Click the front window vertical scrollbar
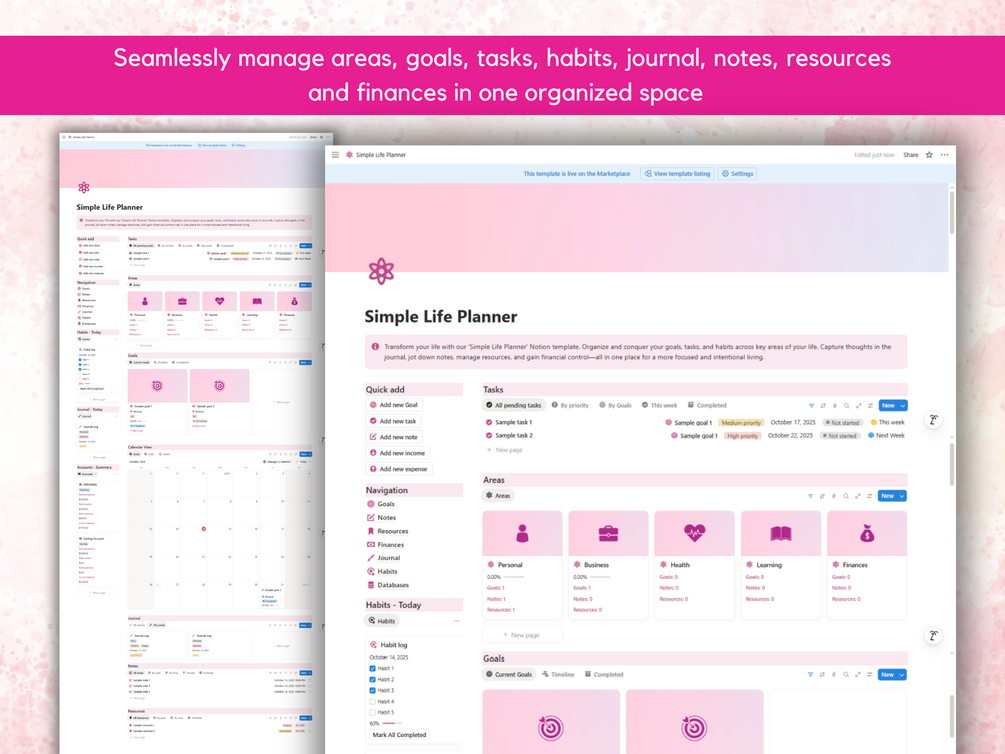The image size is (1005, 754). tap(952, 212)
